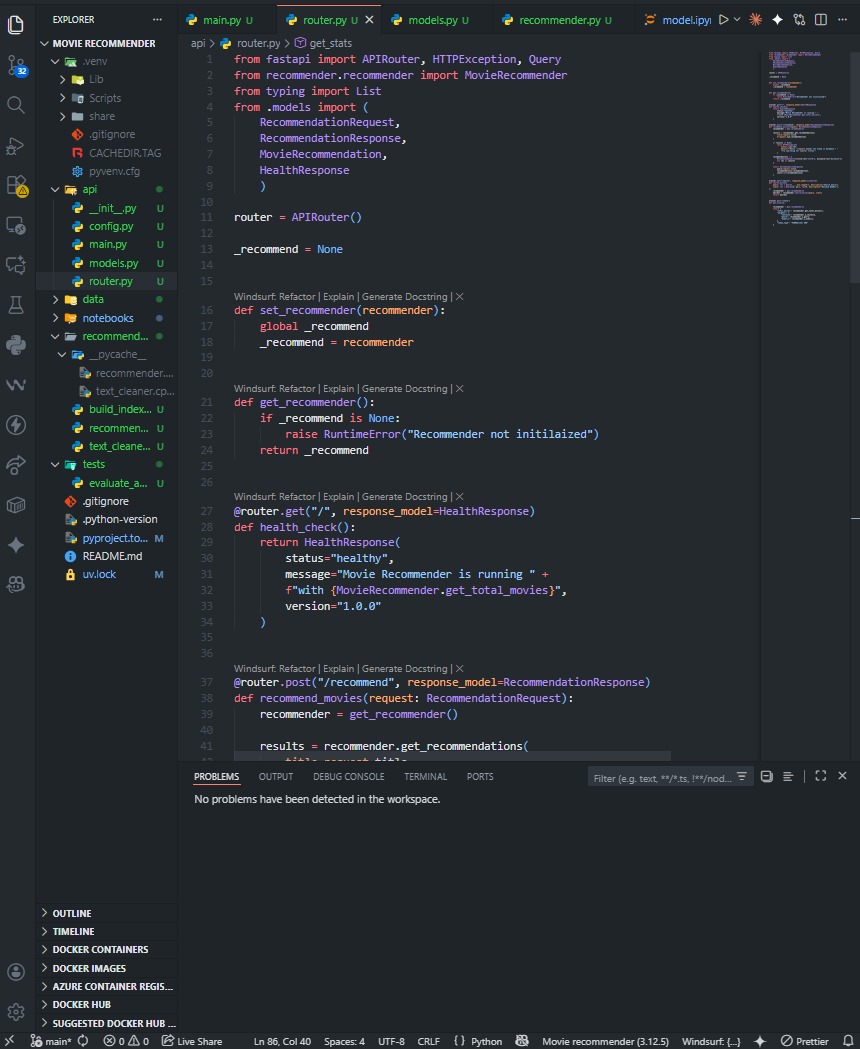Open the TERMINAL panel tab

425,776
